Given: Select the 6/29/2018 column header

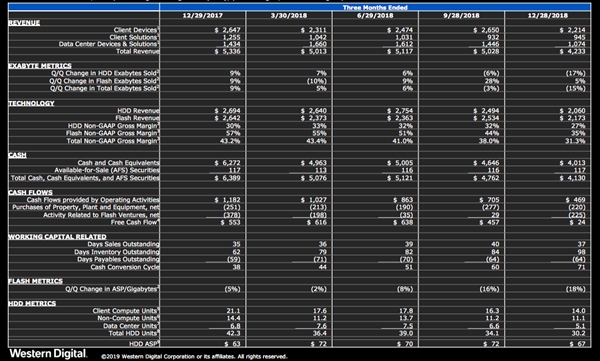Looking at the screenshot, I should pyautogui.click(x=375, y=16).
